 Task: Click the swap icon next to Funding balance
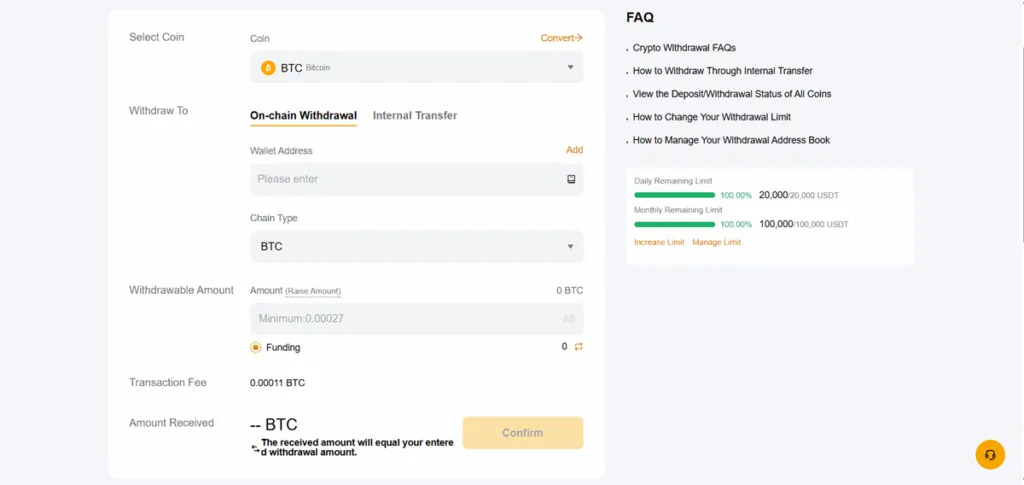coord(578,347)
